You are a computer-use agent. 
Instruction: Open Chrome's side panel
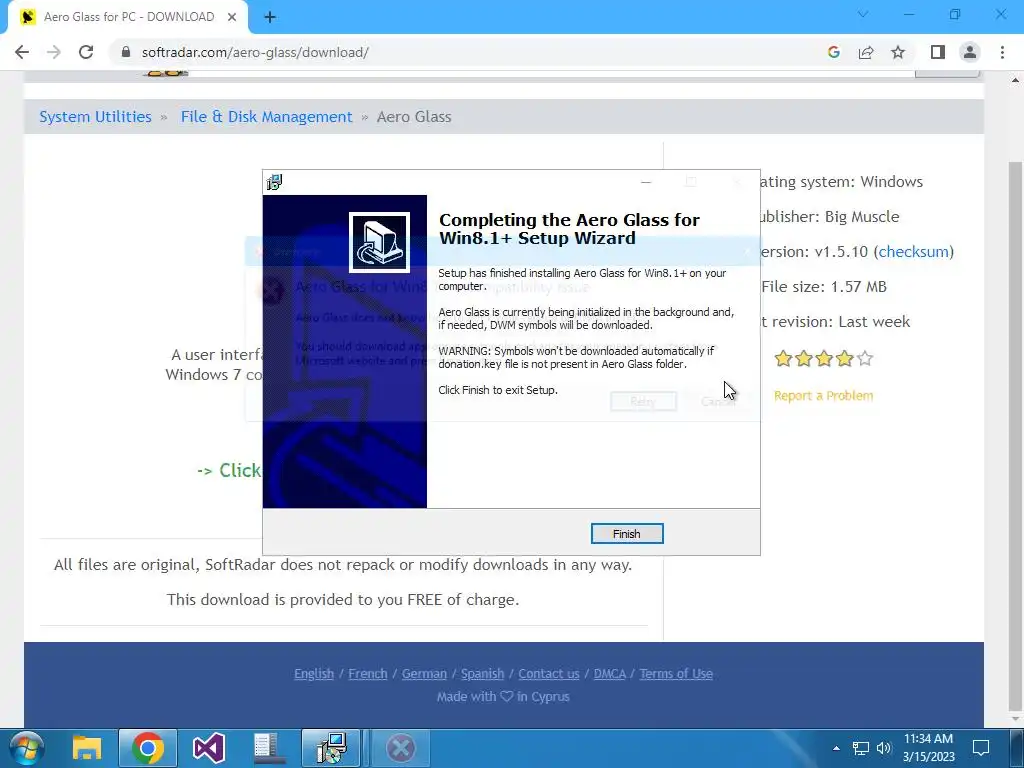point(938,52)
